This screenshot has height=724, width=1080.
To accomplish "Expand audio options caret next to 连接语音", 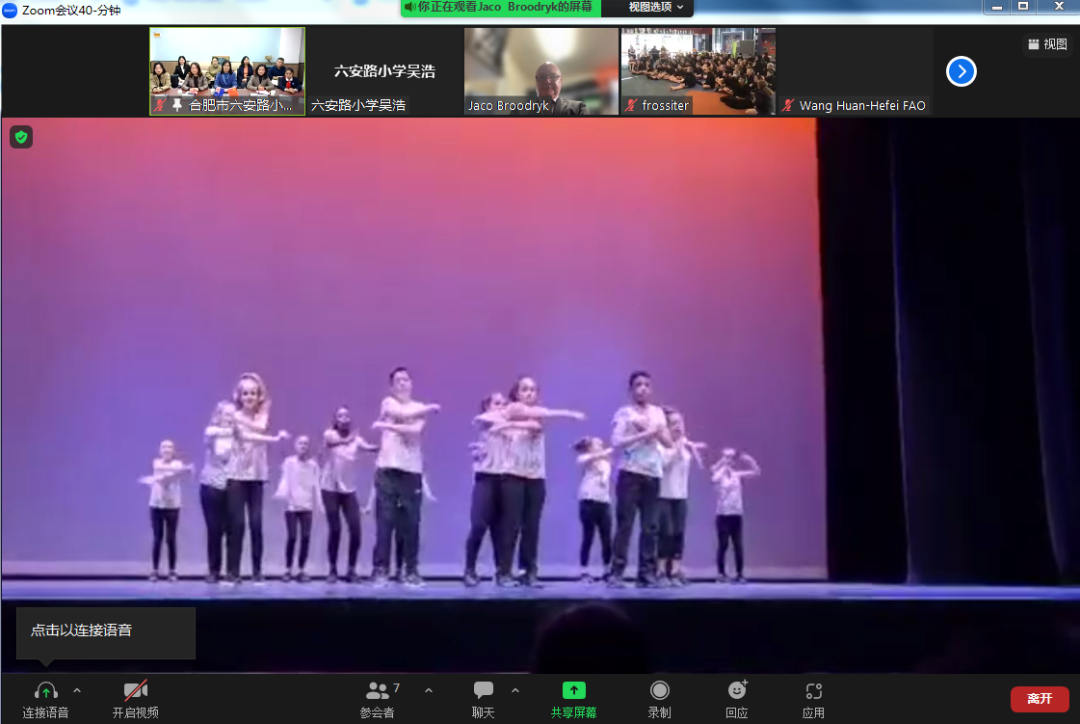I will (x=77, y=690).
